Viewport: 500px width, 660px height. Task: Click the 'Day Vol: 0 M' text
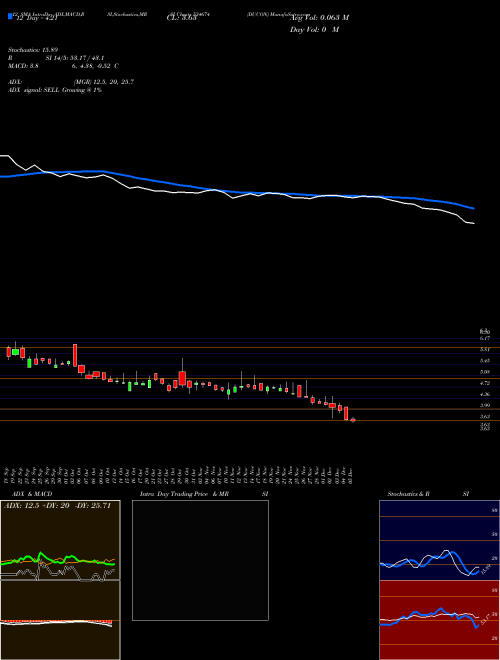coord(314,30)
